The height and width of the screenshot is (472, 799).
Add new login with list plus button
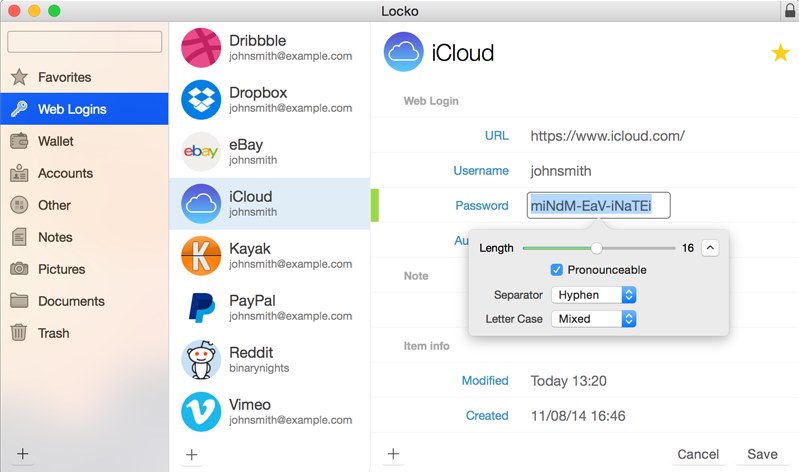(x=192, y=454)
